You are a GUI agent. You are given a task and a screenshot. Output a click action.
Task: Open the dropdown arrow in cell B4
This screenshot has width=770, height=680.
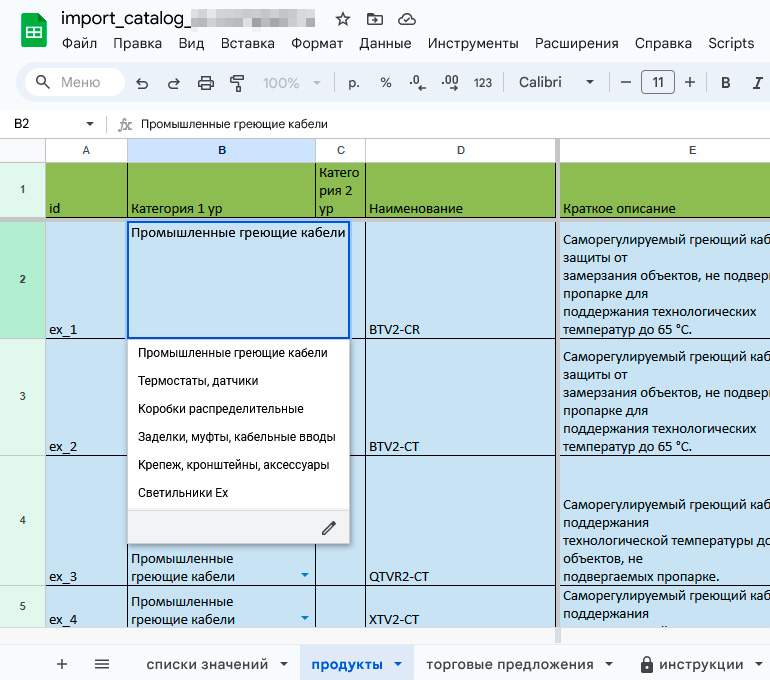(x=305, y=575)
